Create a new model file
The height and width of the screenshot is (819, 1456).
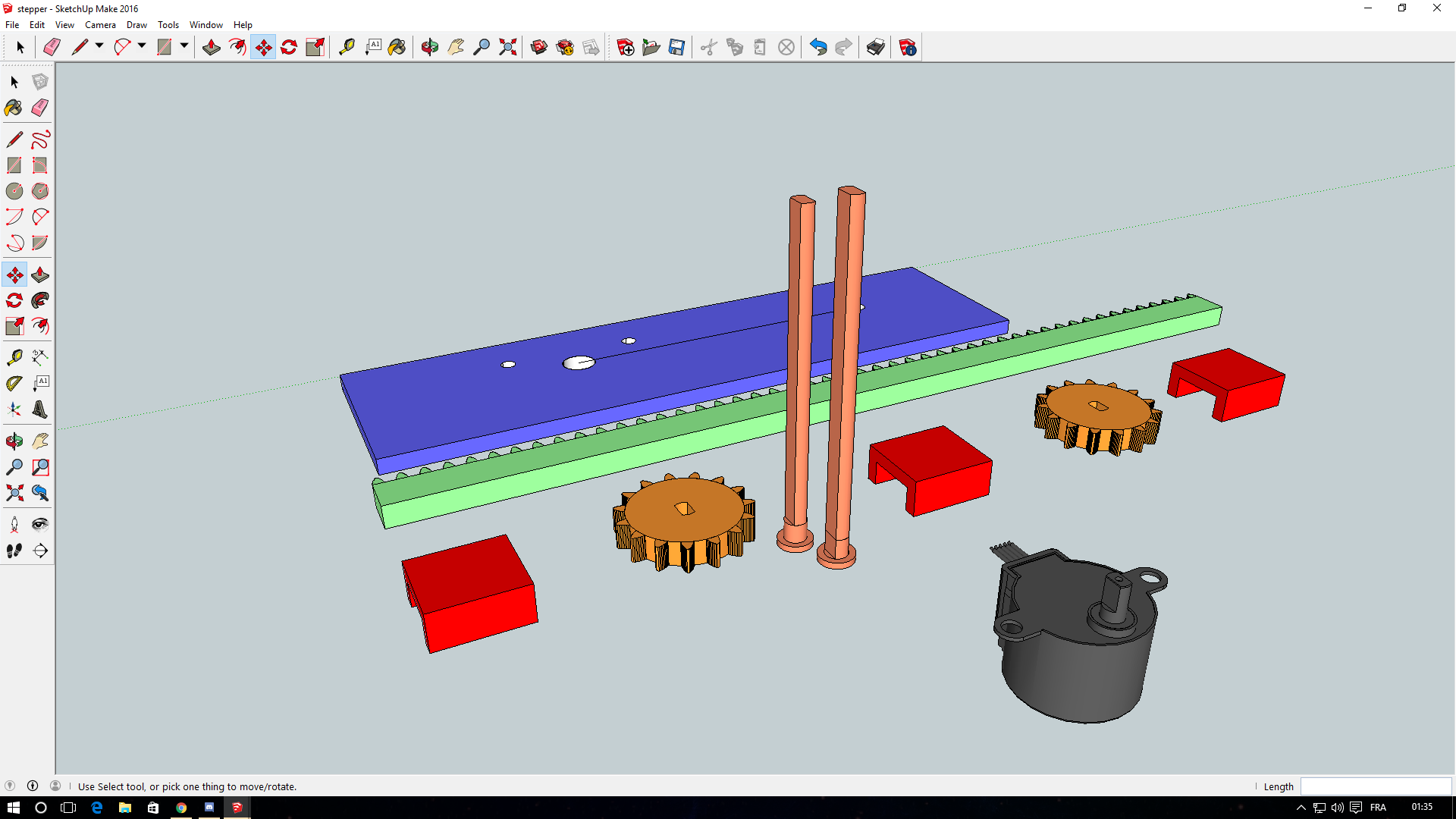click(x=626, y=47)
